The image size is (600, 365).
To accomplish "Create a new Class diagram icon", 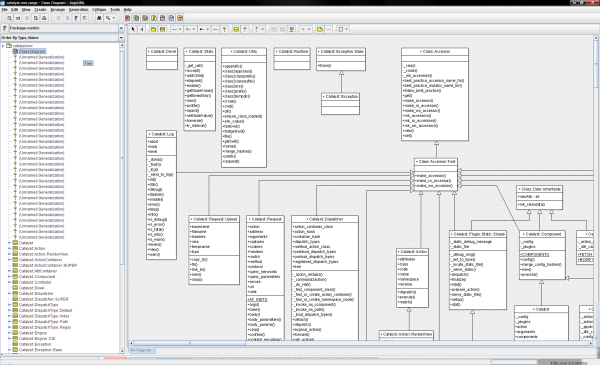I will click(136, 18).
